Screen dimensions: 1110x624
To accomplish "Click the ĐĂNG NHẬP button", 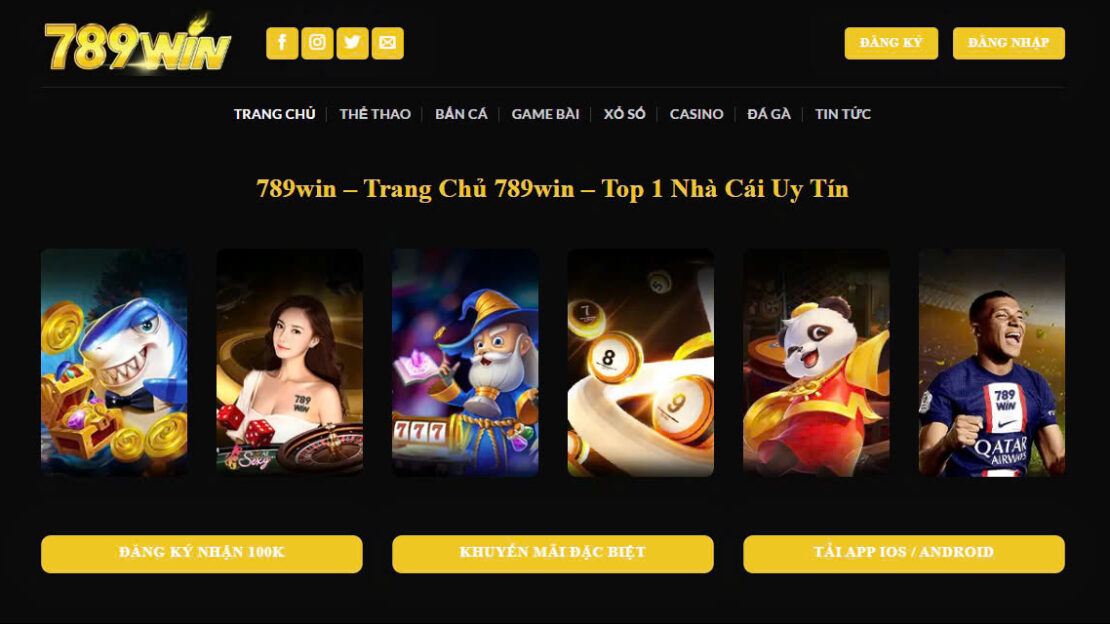I will point(1009,43).
